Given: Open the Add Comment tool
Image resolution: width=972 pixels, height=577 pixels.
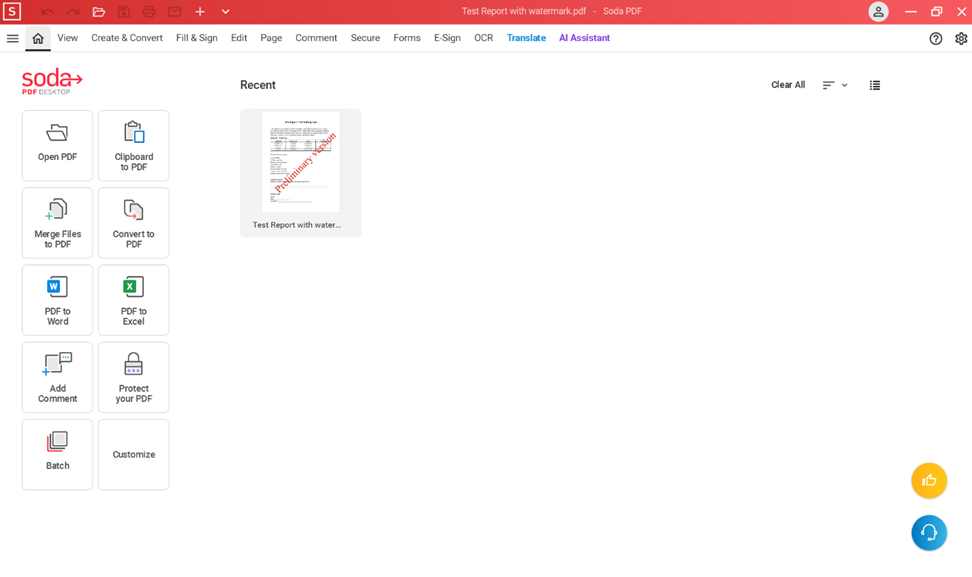Looking at the screenshot, I should click(x=57, y=377).
